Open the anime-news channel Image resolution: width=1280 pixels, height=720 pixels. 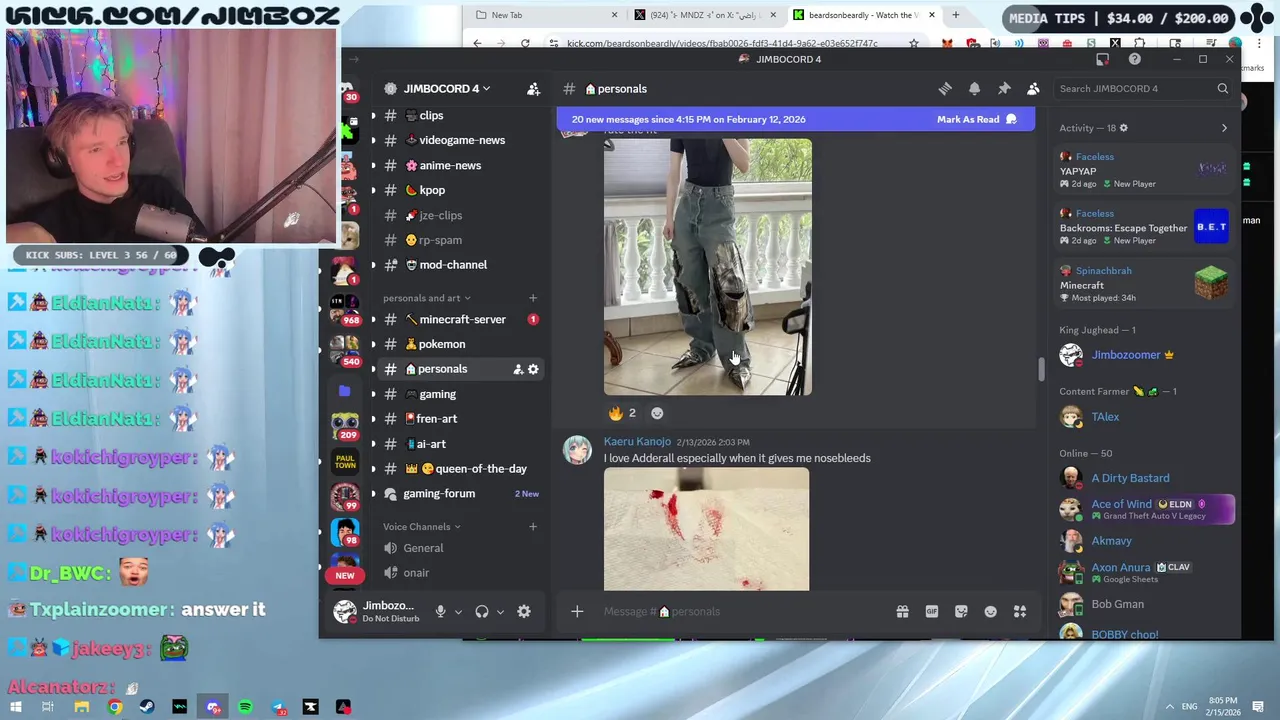pyautogui.click(x=450, y=165)
